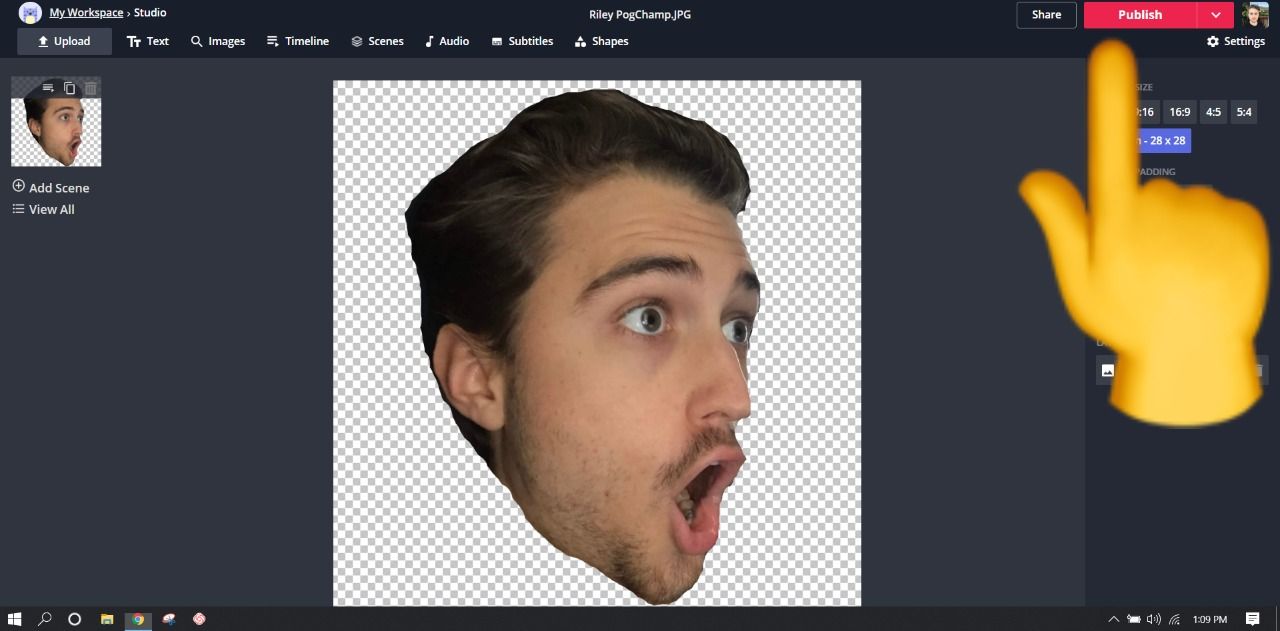This screenshot has width=1280, height=631.
Task: Duplicate the scene using the copy icon
Action: click(69, 89)
